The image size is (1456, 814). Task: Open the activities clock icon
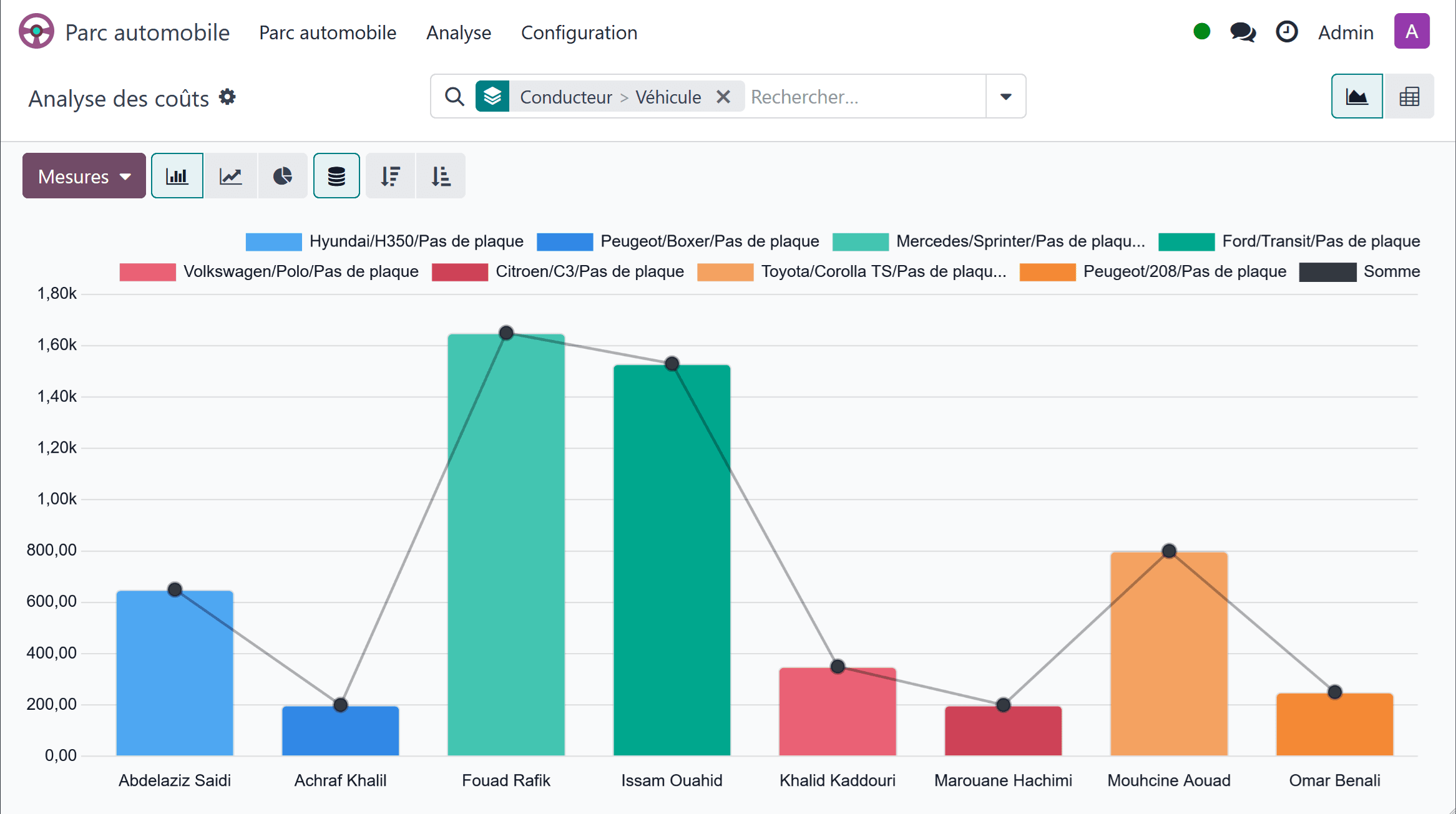click(1286, 32)
